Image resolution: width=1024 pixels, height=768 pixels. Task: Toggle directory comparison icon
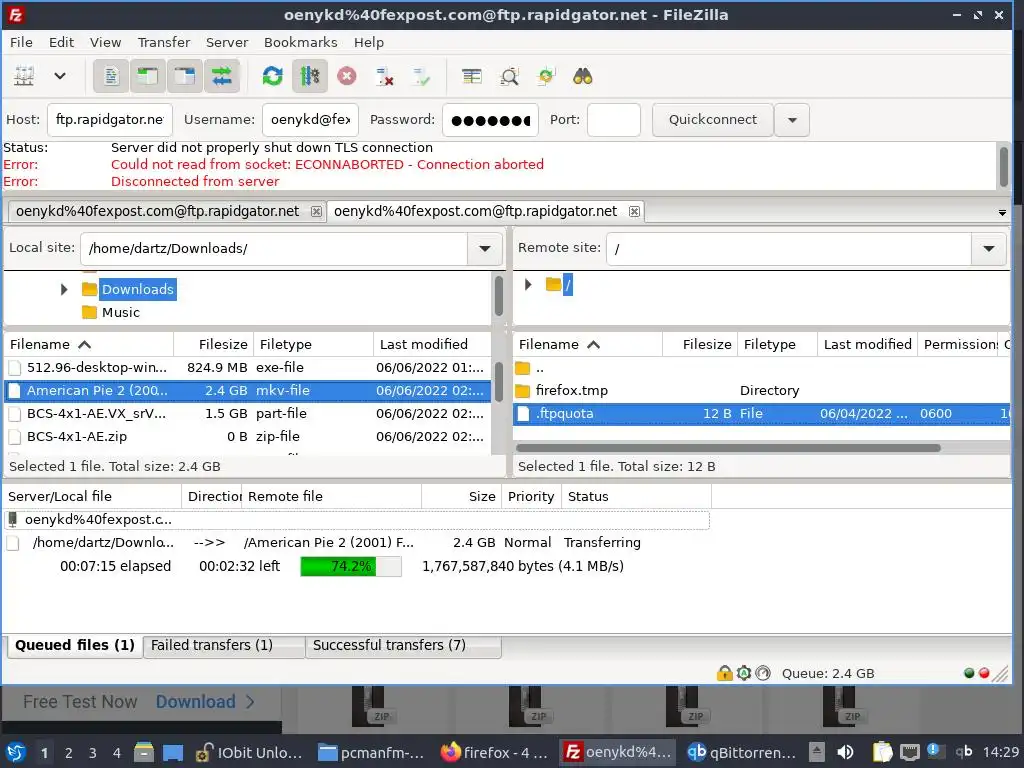(509, 76)
